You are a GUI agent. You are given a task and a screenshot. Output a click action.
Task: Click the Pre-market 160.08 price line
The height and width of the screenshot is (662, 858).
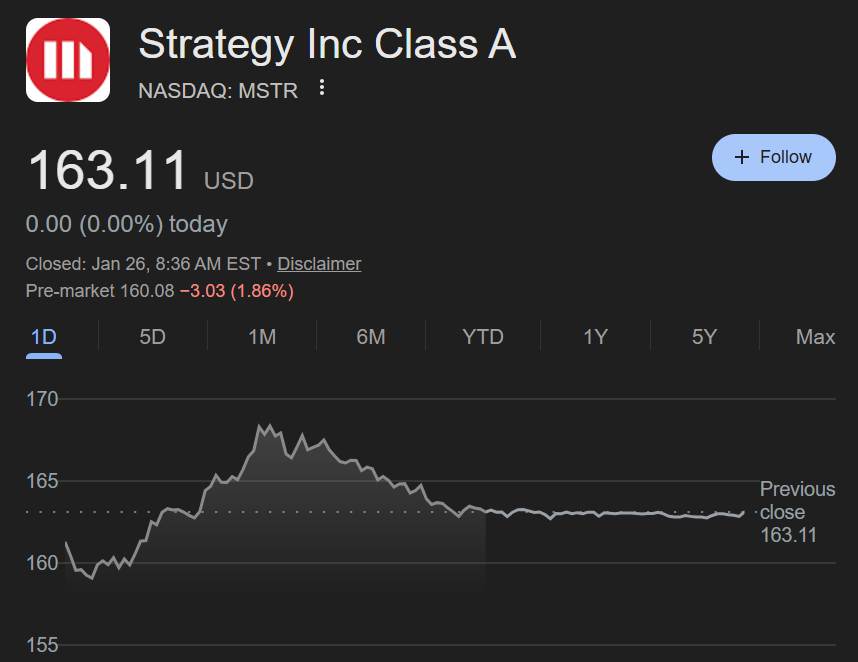click(x=160, y=291)
